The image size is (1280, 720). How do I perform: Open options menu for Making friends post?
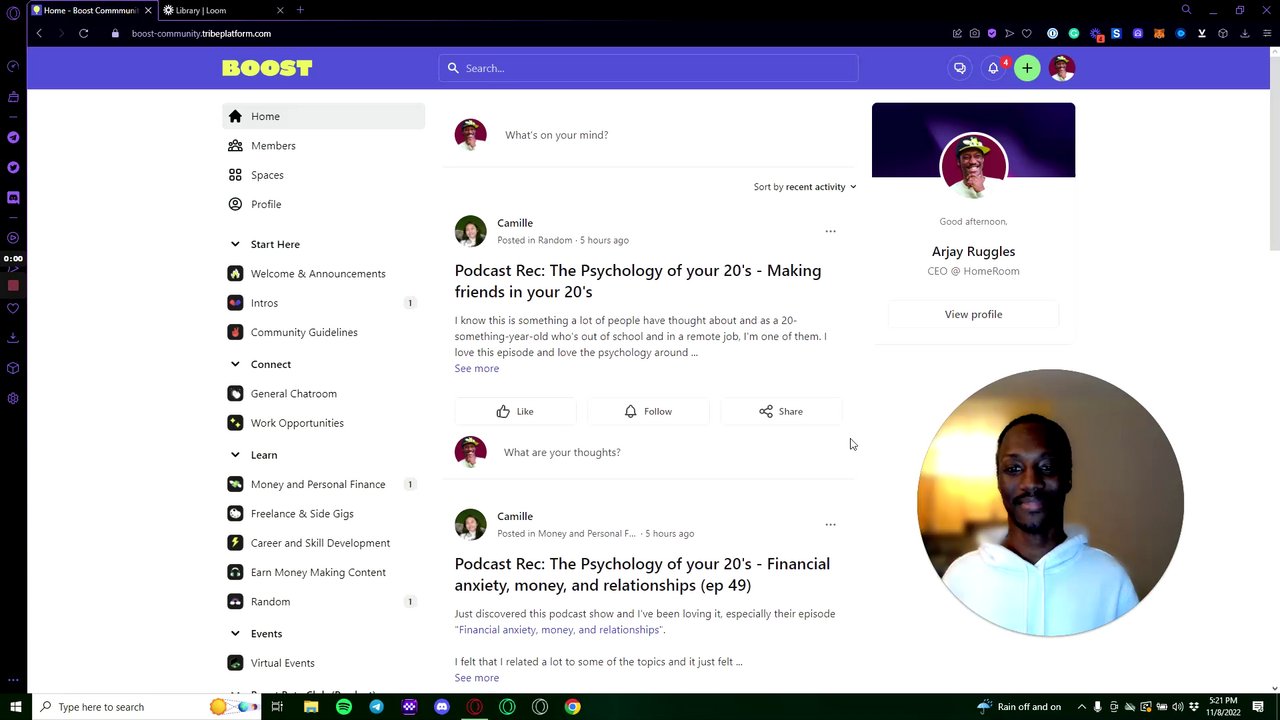tap(830, 231)
